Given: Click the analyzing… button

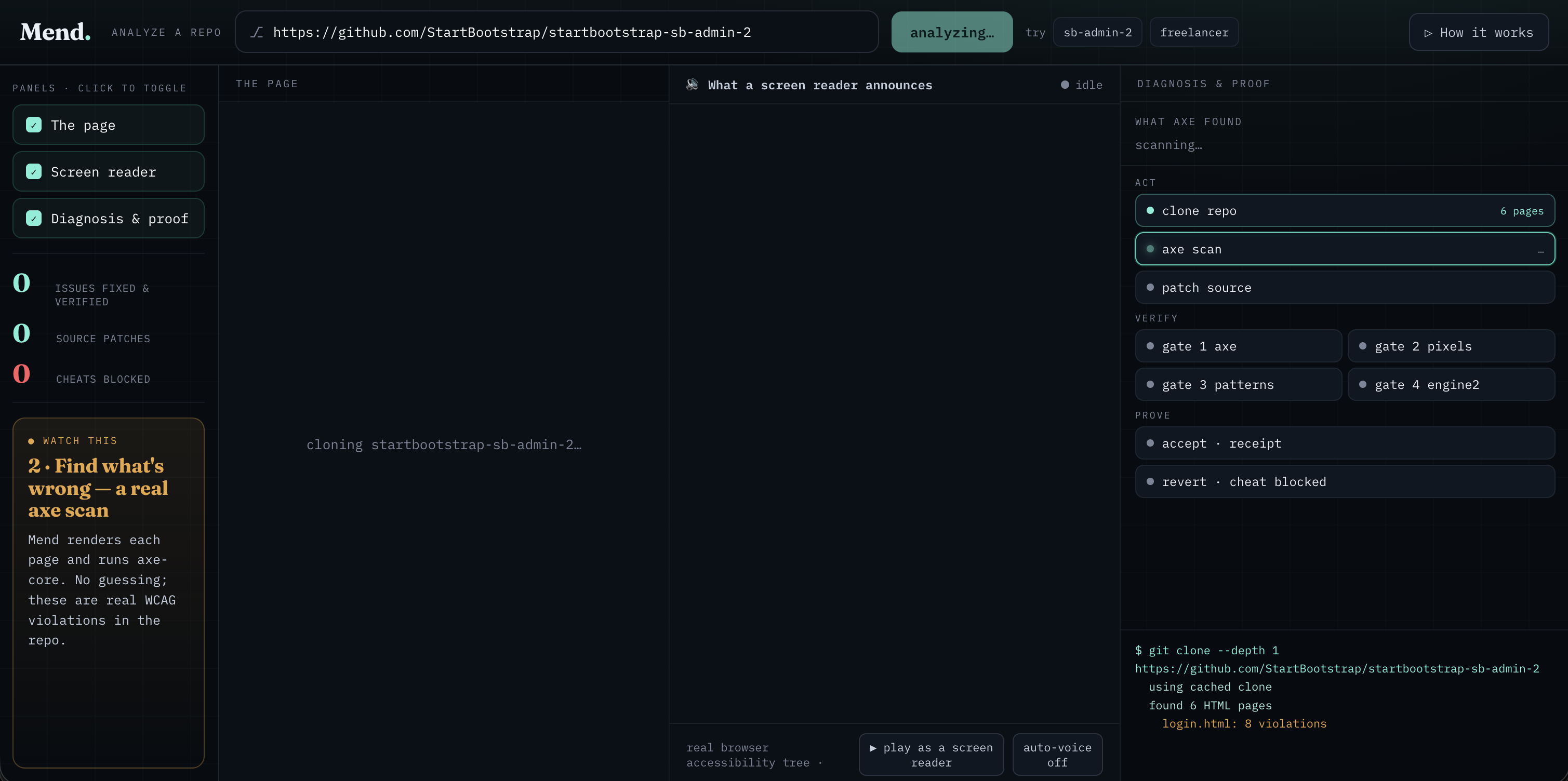Looking at the screenshot, I should (x=952, y=32).
